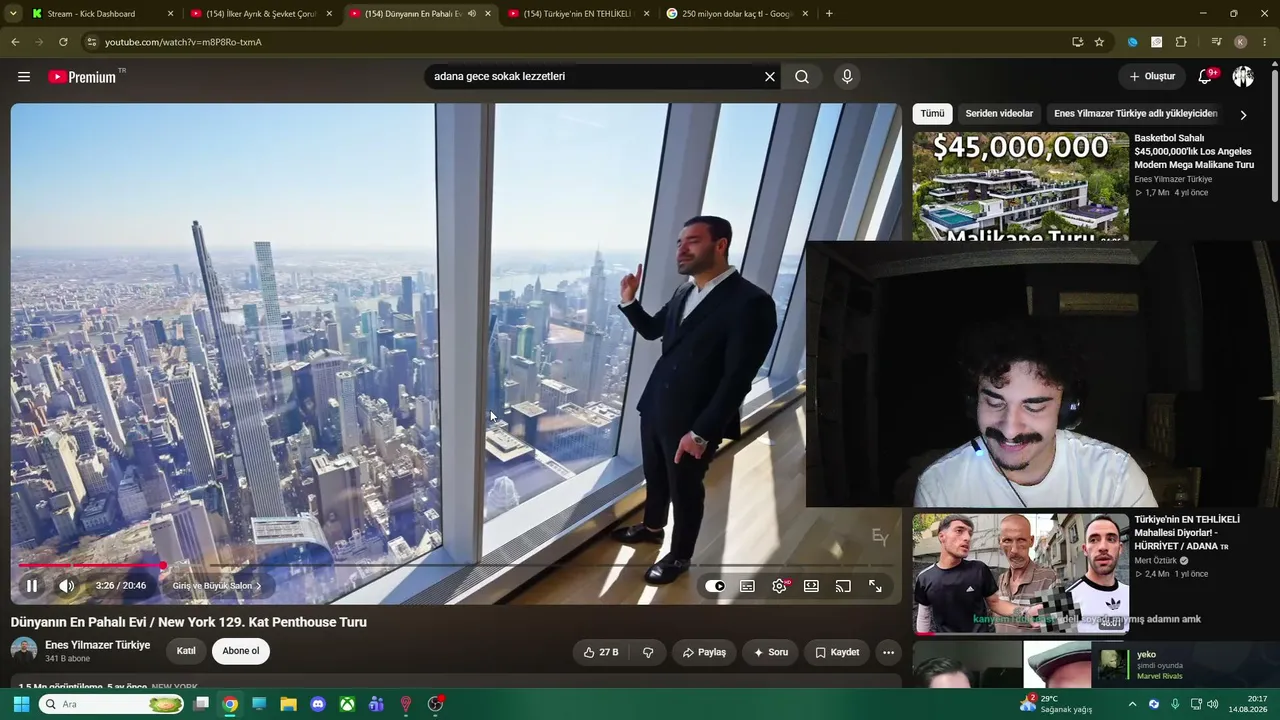The height and width of the screenshot is (720, 1280).
Task: Click the browser address bar URL
Action: coord(183,42)
